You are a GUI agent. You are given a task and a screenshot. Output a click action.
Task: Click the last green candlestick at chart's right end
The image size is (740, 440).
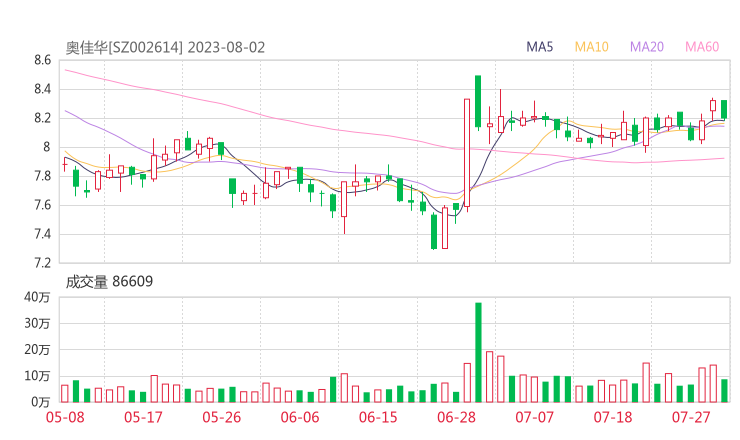724,109
